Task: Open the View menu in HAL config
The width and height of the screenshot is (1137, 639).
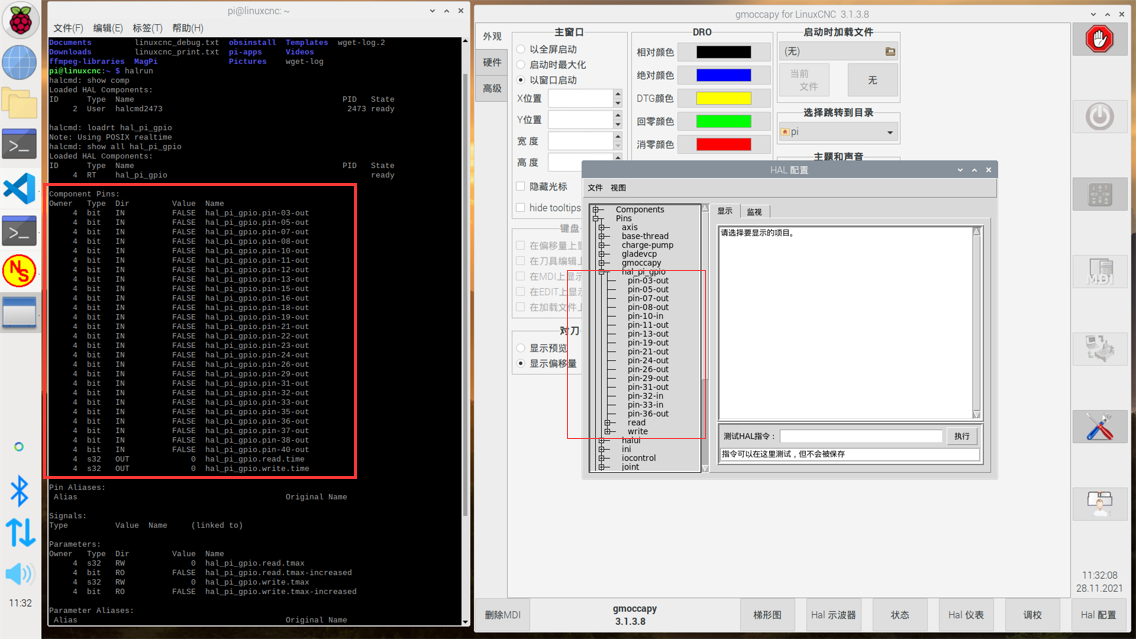Action: click(x=618, y=188)
